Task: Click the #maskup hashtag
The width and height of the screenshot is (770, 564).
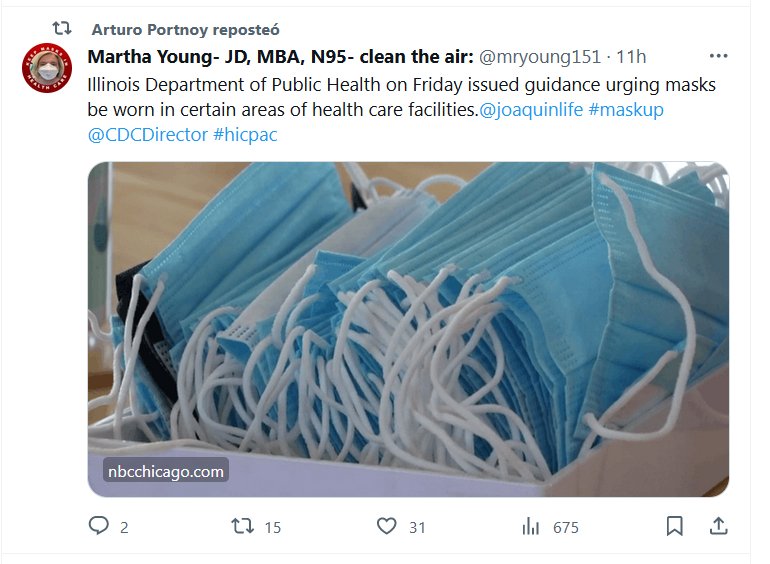Action: point(626,109)
